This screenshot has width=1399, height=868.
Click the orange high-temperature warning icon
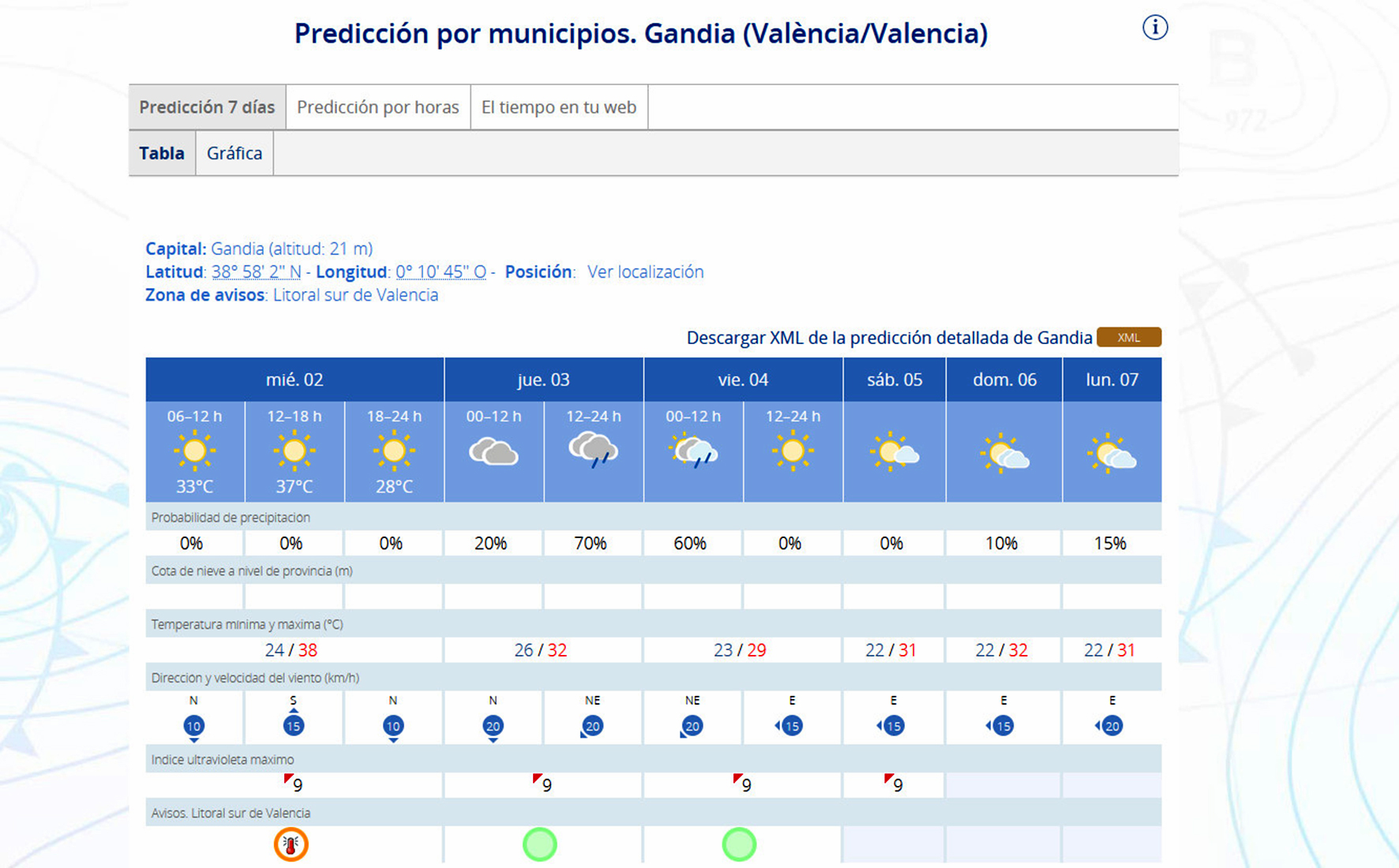click(x=291, y=844)
